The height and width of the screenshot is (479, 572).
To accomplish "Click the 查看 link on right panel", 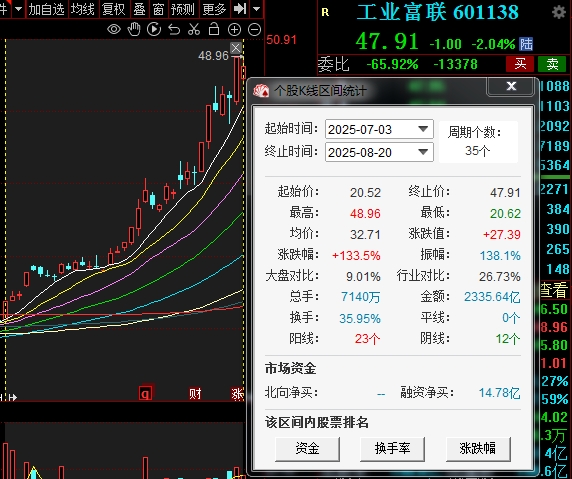I will pos(554,290).
